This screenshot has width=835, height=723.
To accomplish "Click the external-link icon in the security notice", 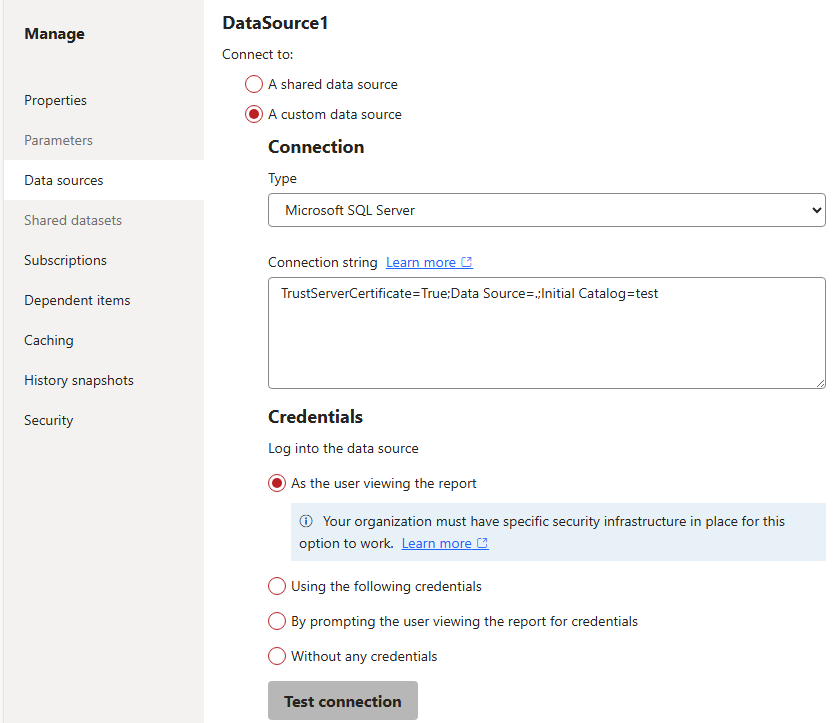I will tap(483, 543).
